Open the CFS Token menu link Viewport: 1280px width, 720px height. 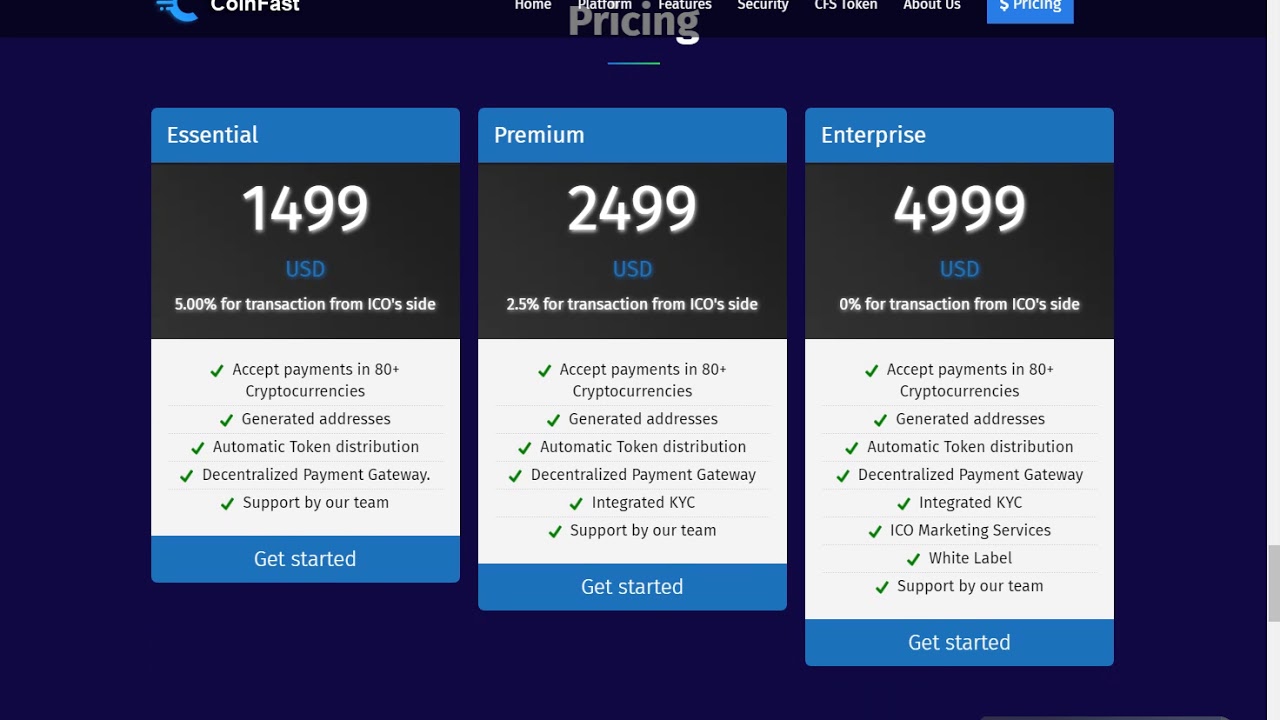[845, 6]
